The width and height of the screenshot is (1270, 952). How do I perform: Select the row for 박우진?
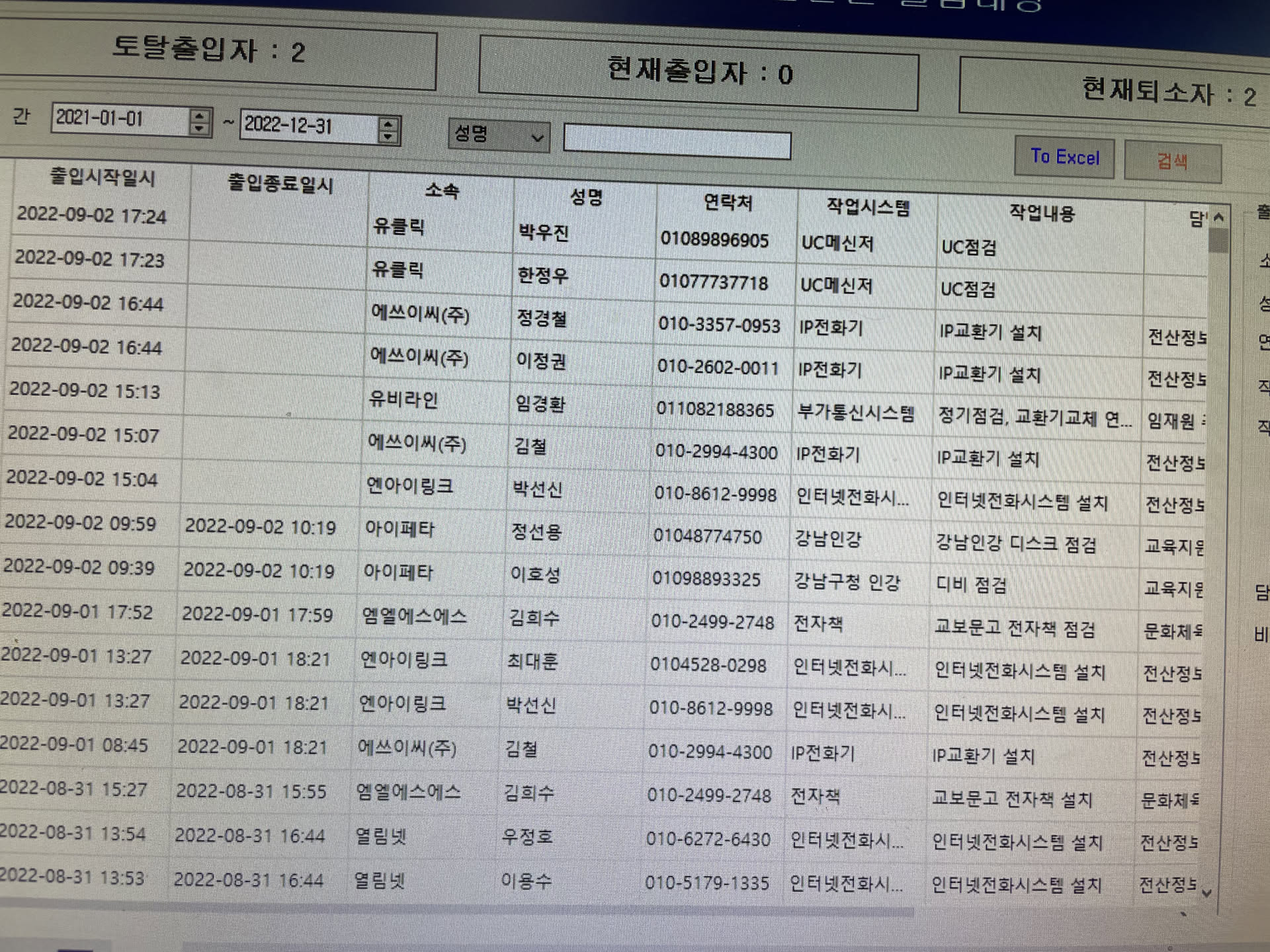(542, 233)
